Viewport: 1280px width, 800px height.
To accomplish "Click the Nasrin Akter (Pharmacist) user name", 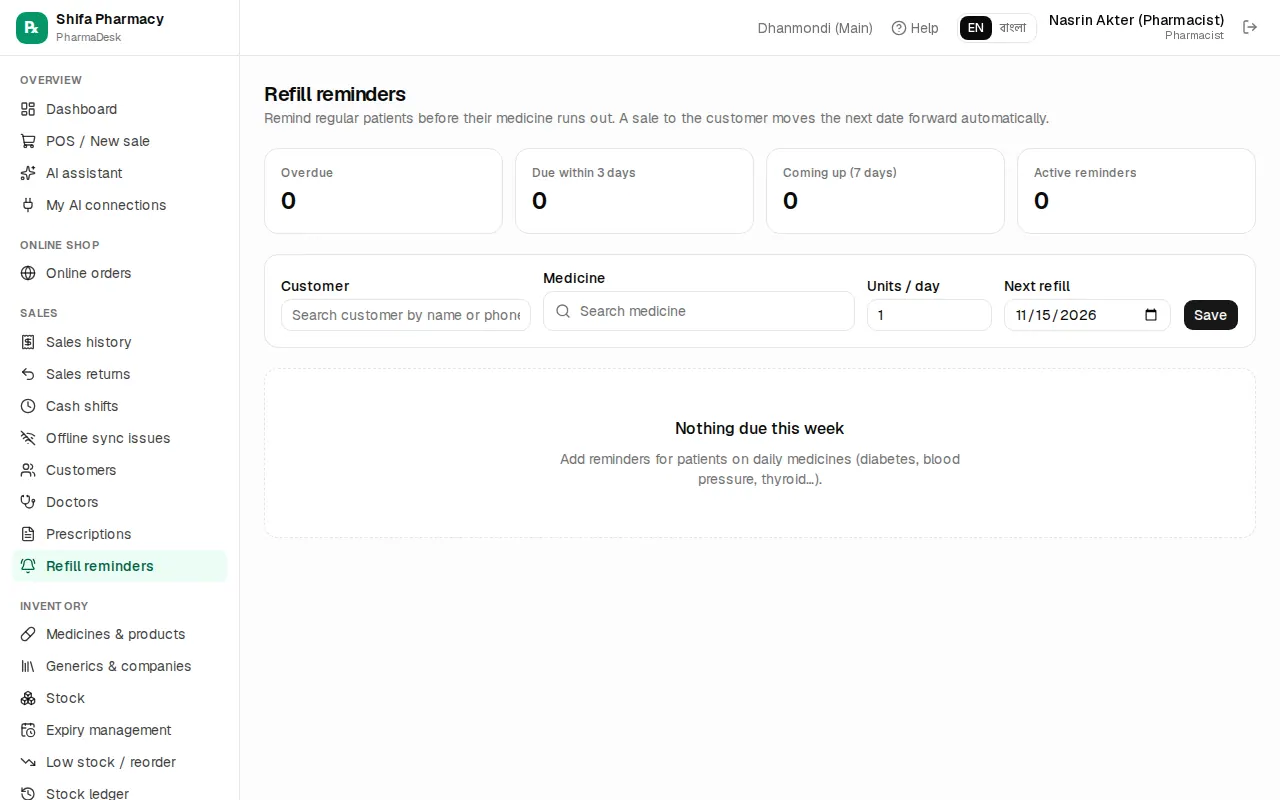I will pos(1137,20).
